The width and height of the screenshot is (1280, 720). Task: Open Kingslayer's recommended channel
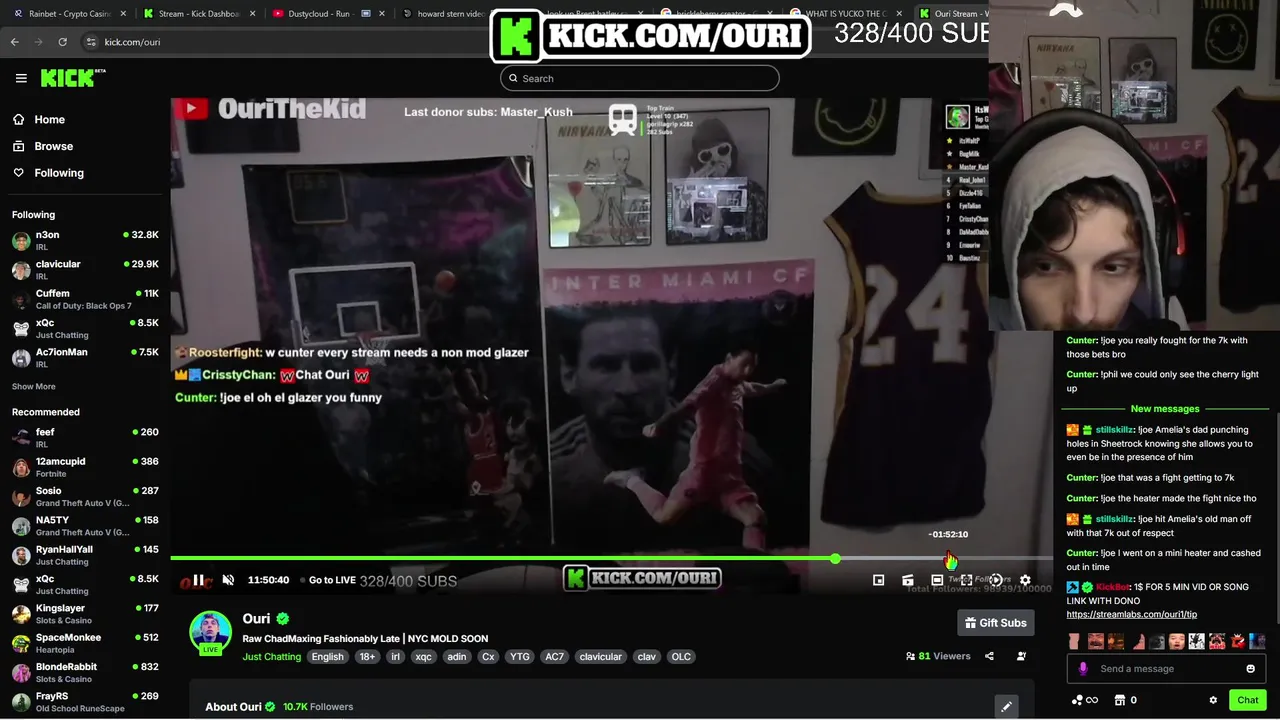click(85, 614)
